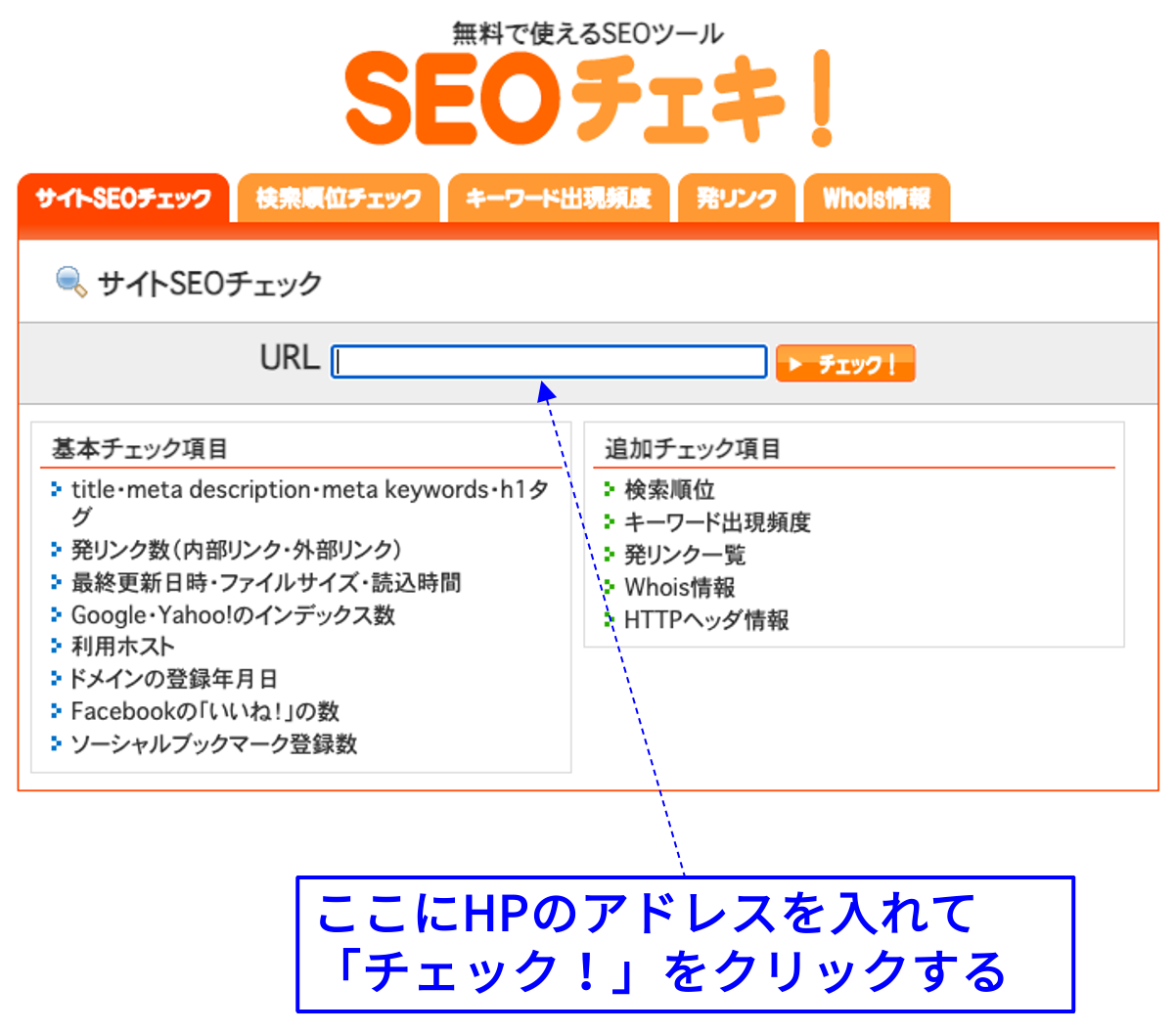This screenshot has width=1176, height=1033.
Task: Click 発リンク一覧 list item
Action: (x=685, y=555)
